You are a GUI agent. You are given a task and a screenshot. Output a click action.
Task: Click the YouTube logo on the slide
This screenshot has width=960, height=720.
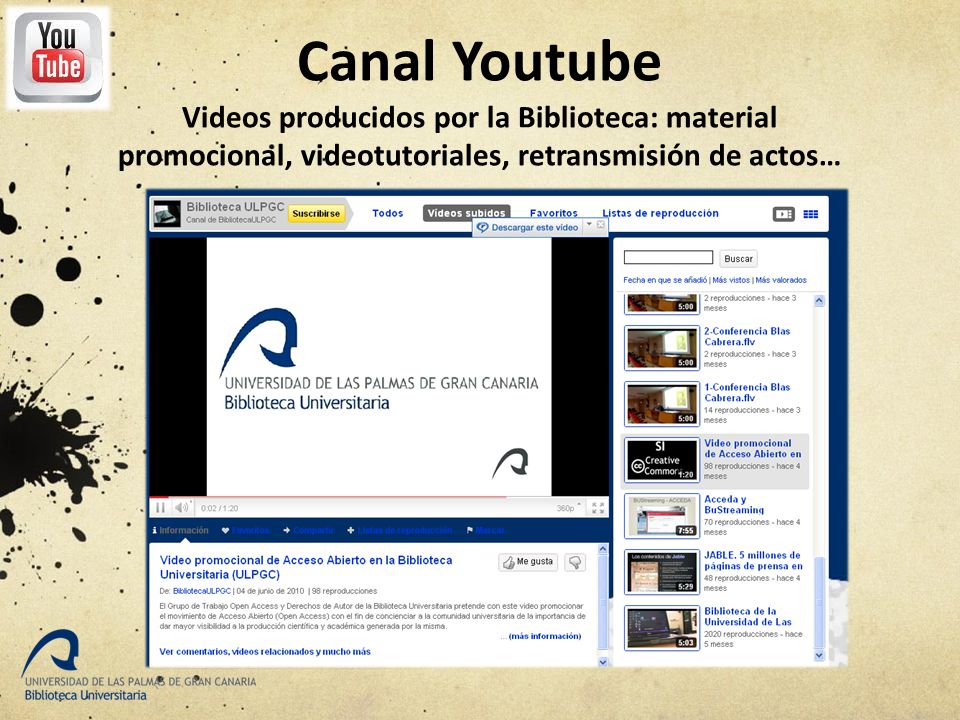58,58
